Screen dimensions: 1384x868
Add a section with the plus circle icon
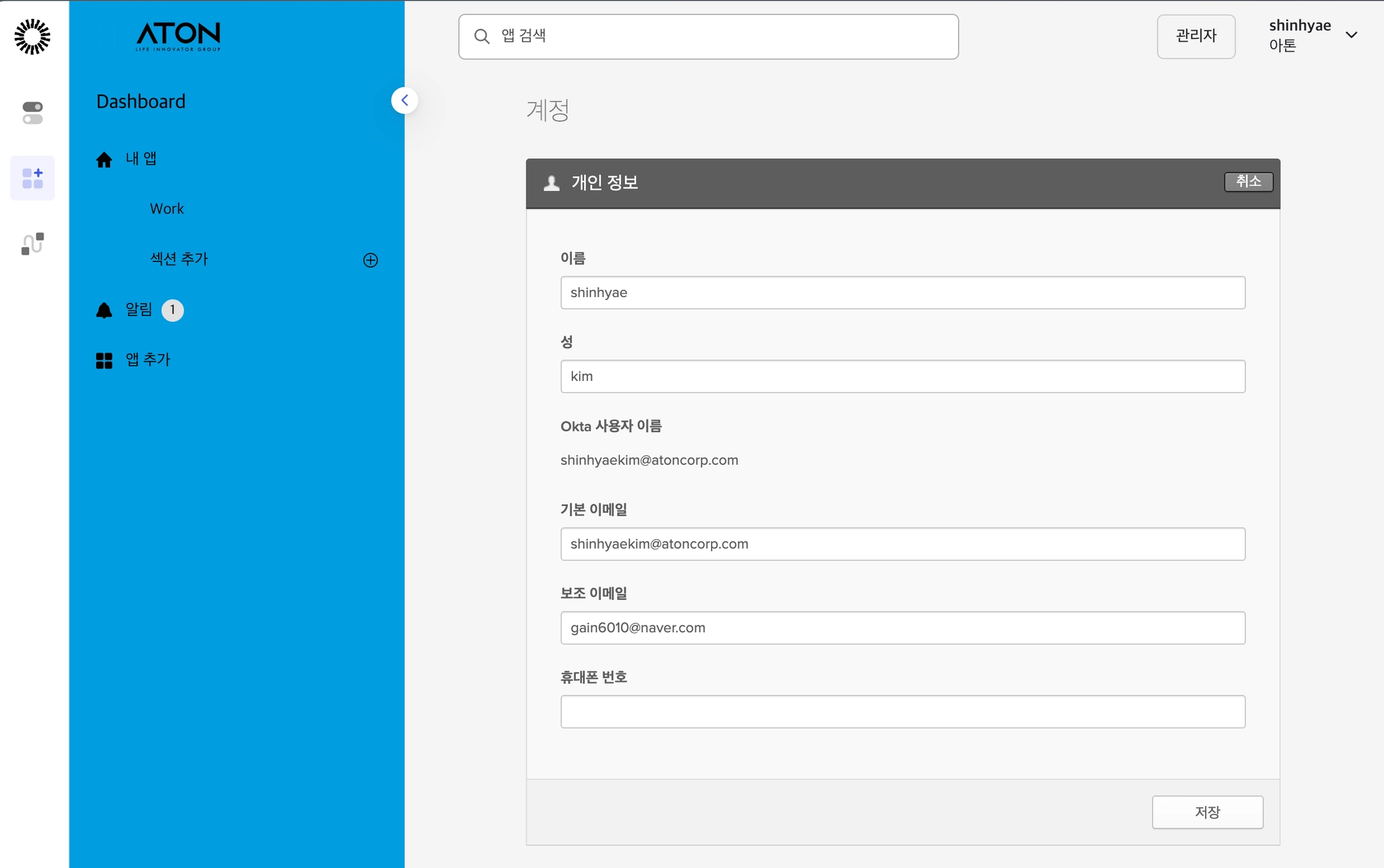370,260
